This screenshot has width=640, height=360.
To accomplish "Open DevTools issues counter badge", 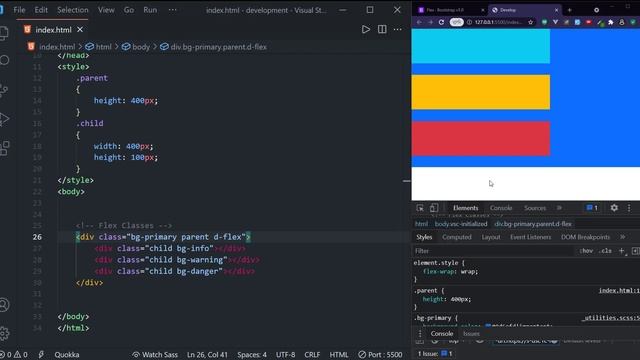I will (x=592, y=208).
